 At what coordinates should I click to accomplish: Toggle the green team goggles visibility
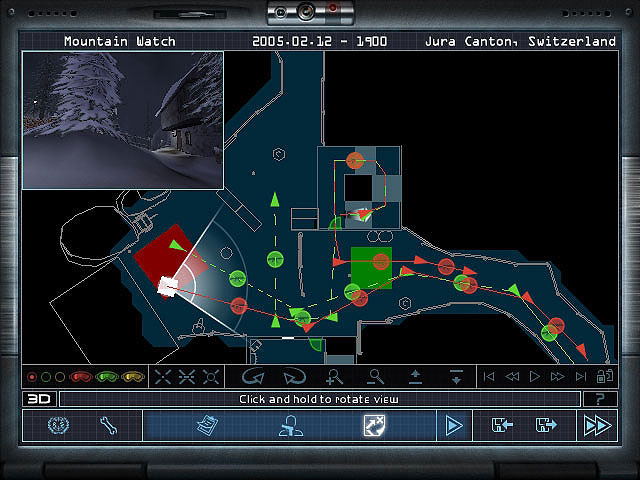106,377
